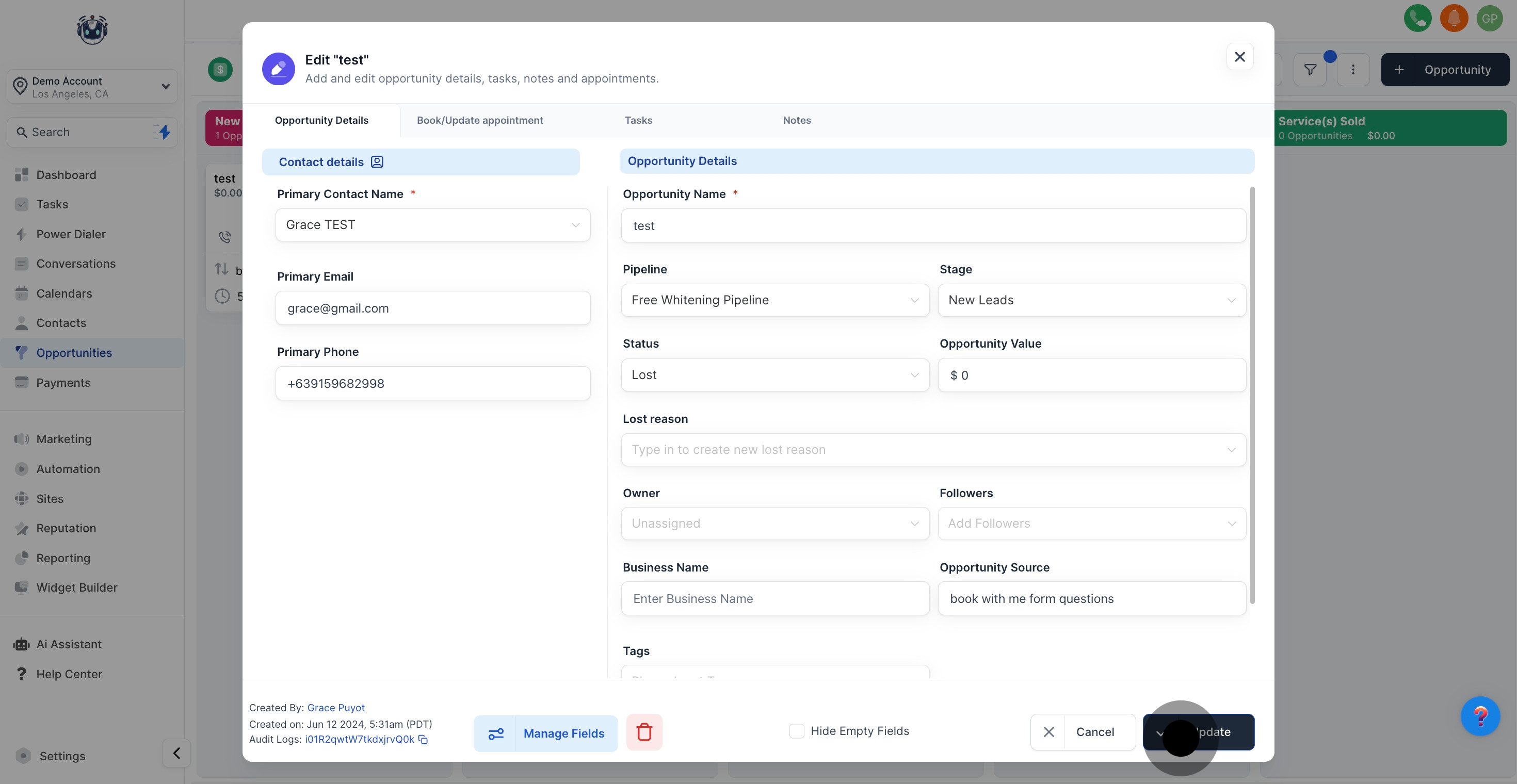The image size is (1517, 784).
Task: Expand the Free Whitening Pipeline dropdown
Action: [774, 300]
